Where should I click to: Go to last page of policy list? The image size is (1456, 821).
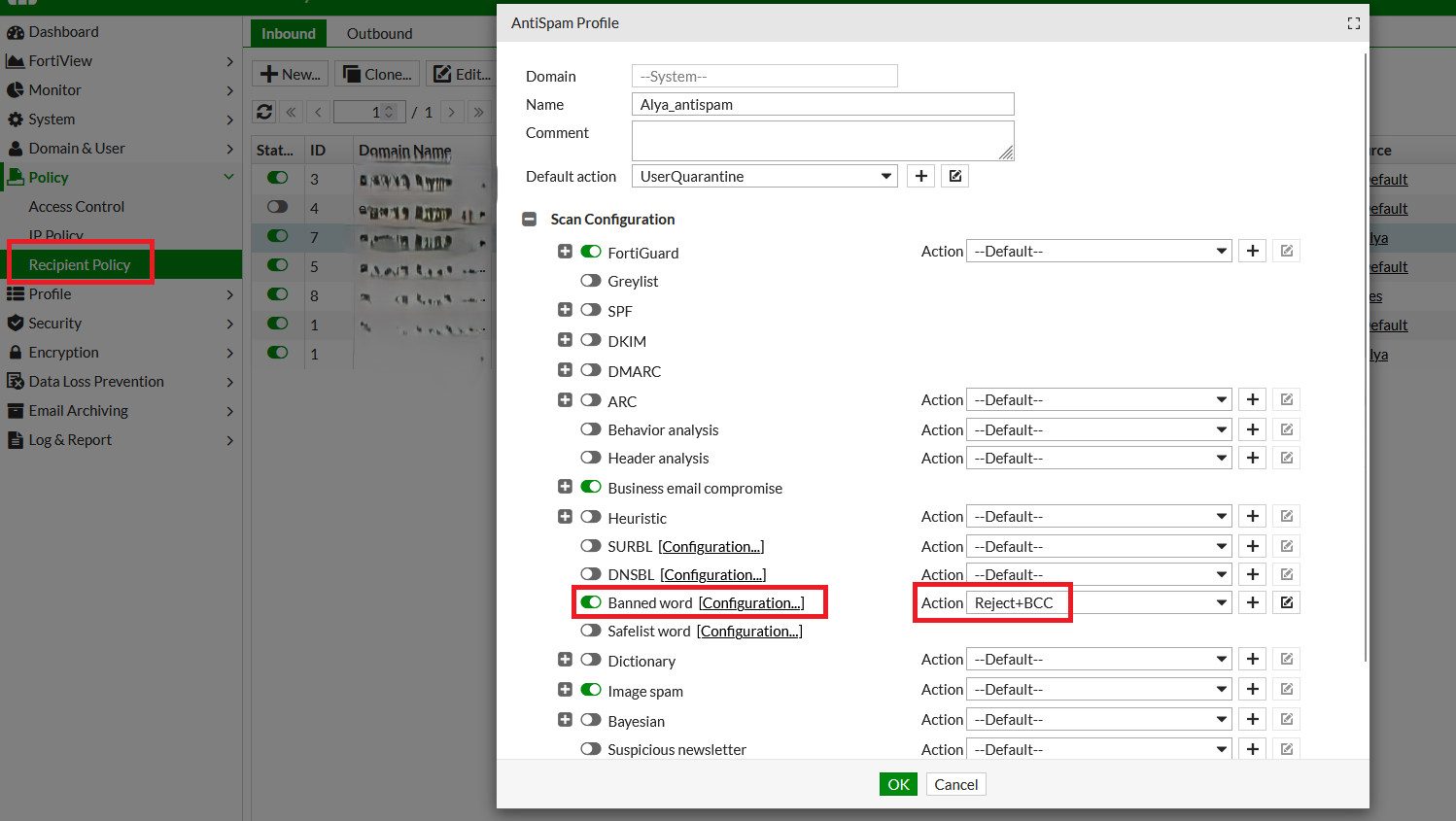478,112
